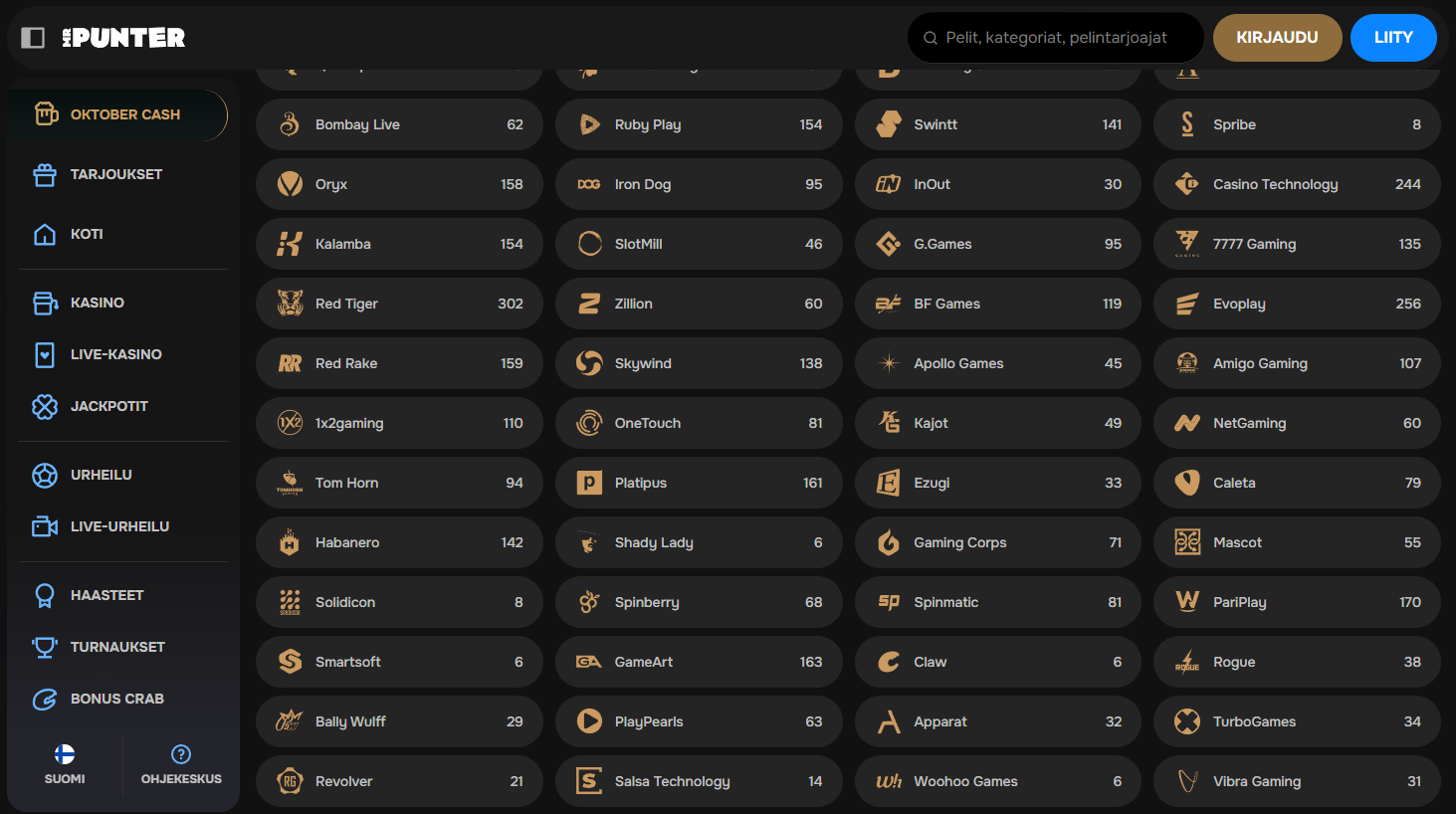Image resolution: width=1456 pixels, height=814 pixels.
Task: Open the Turnaukset trophy icon
Action: pyautogui.click(x=45, y=647)
